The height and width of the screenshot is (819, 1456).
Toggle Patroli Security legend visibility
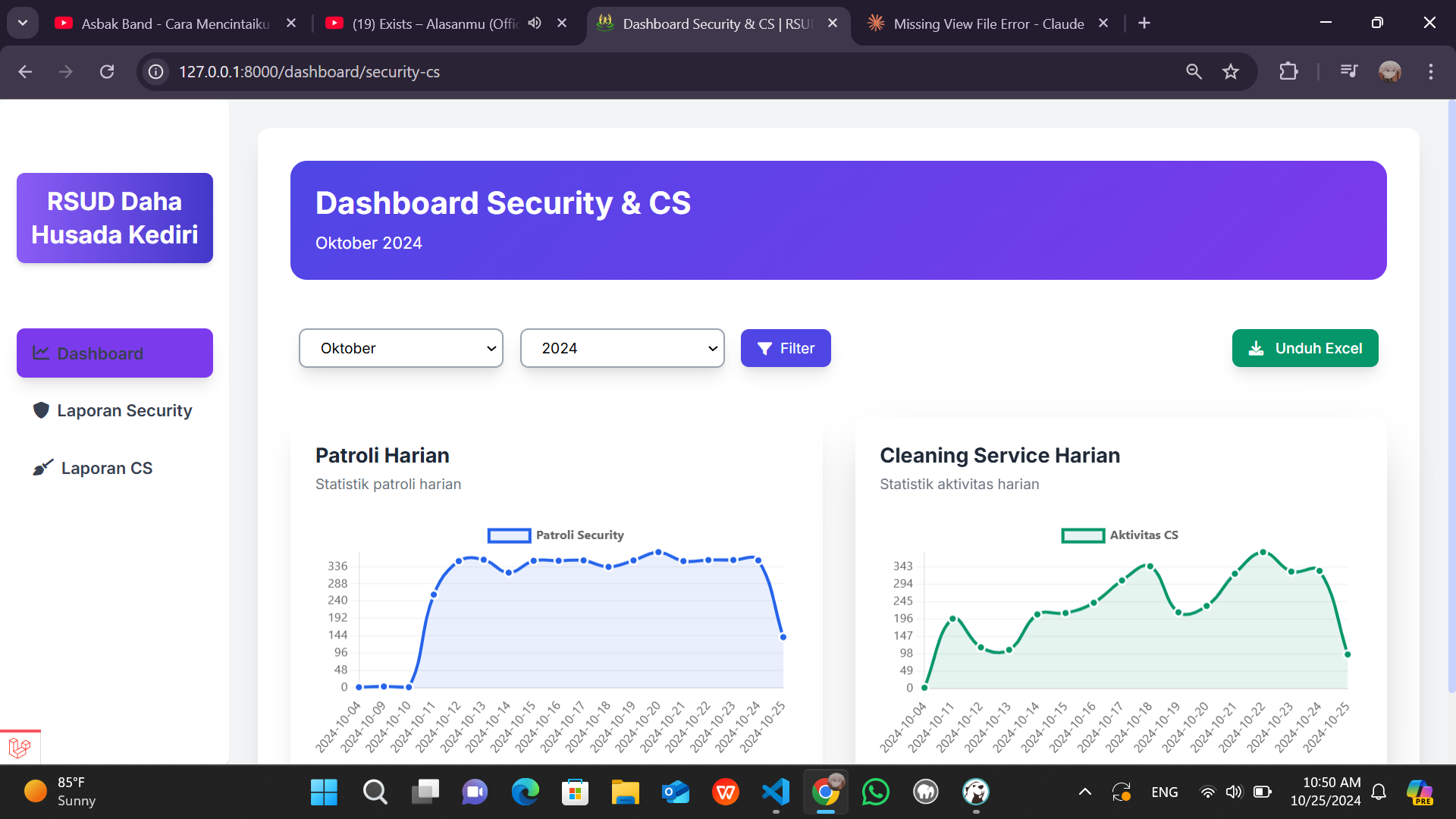coord(555,535)
